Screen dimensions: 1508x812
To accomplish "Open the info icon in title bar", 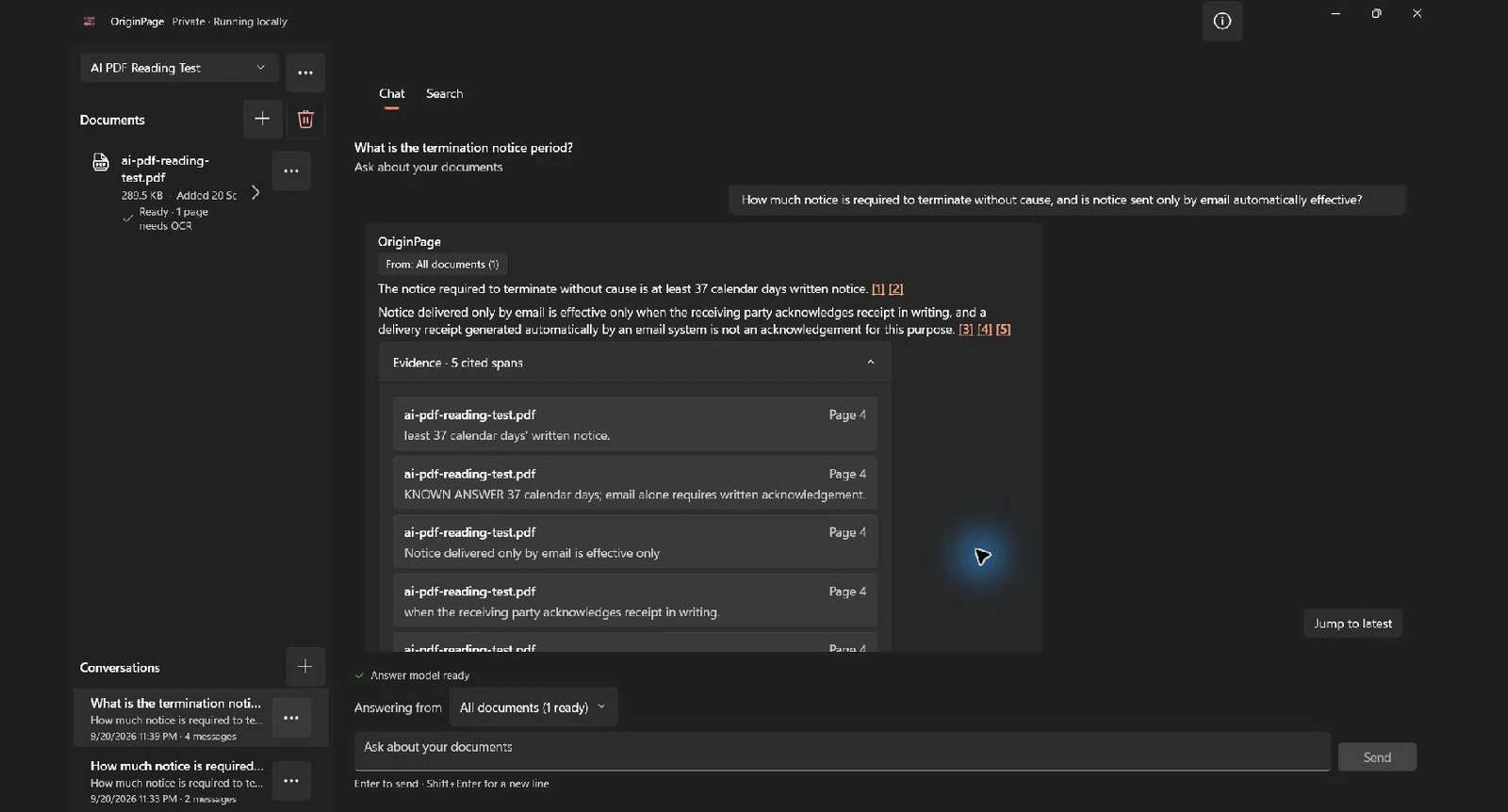I will point(1221,21).
